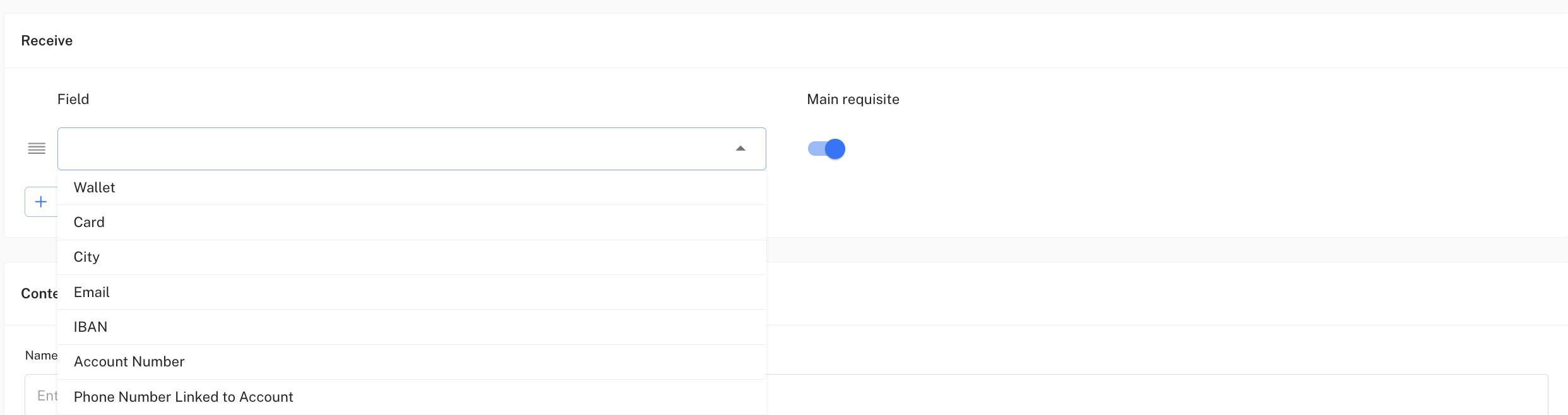1568x415 pixels.
Task: Collapse the open Field options list
Action: point(740,149)
